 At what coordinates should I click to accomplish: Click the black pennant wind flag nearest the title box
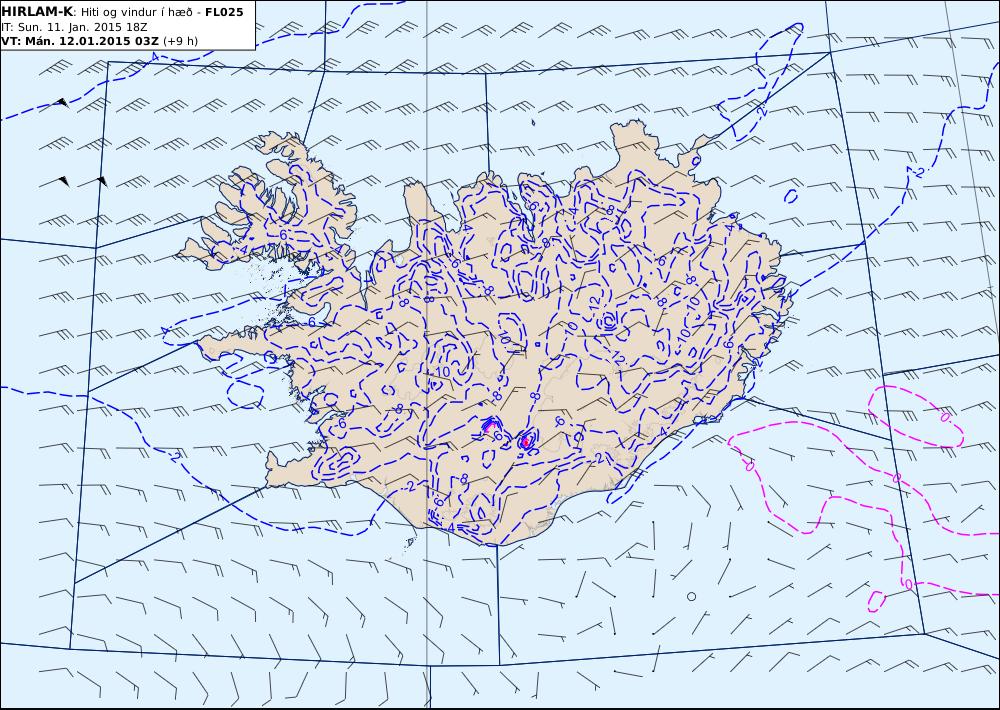click(x=61, y=101)
